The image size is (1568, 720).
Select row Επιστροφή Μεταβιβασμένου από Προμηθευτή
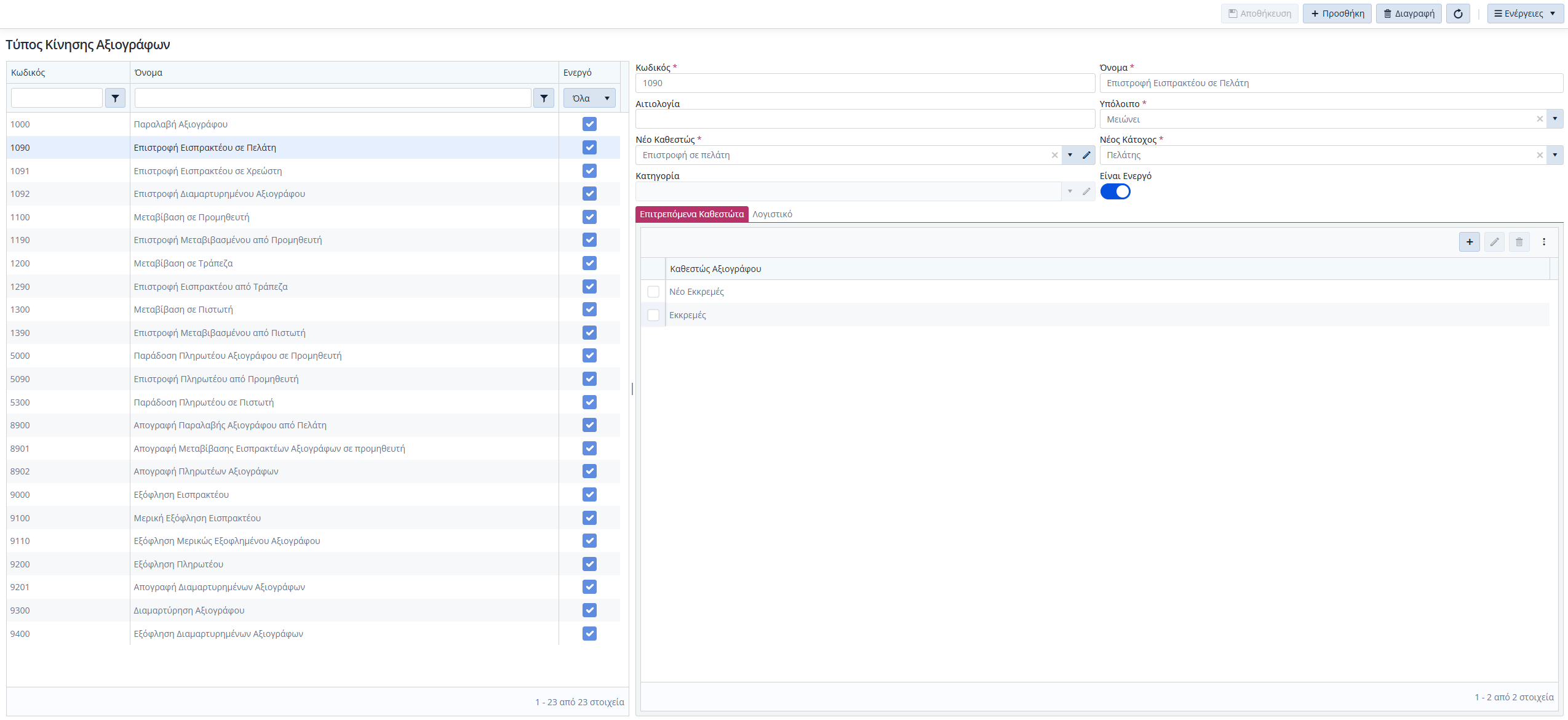tap(313, 240)
